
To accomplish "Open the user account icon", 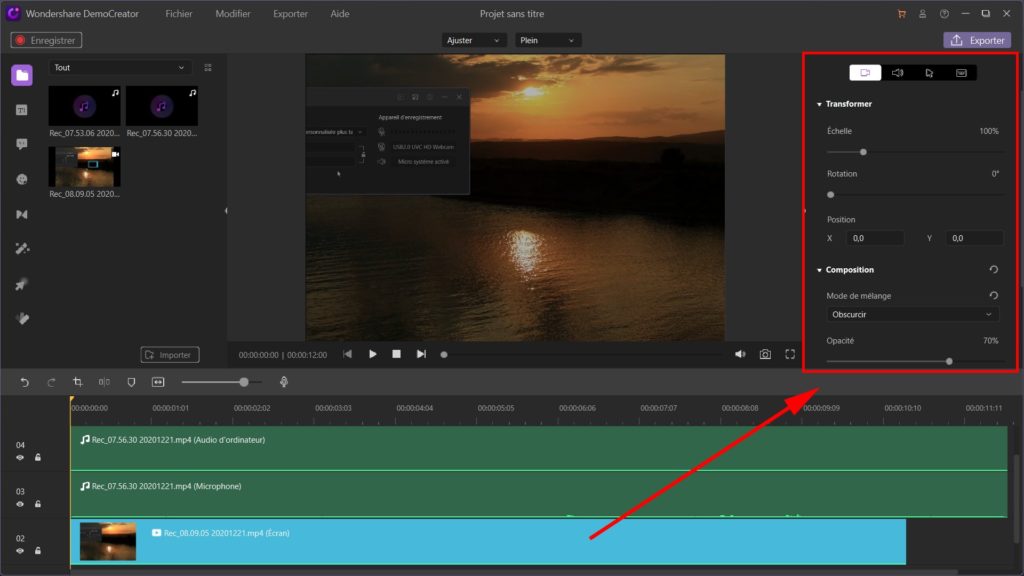I will [x=923, y=14].
